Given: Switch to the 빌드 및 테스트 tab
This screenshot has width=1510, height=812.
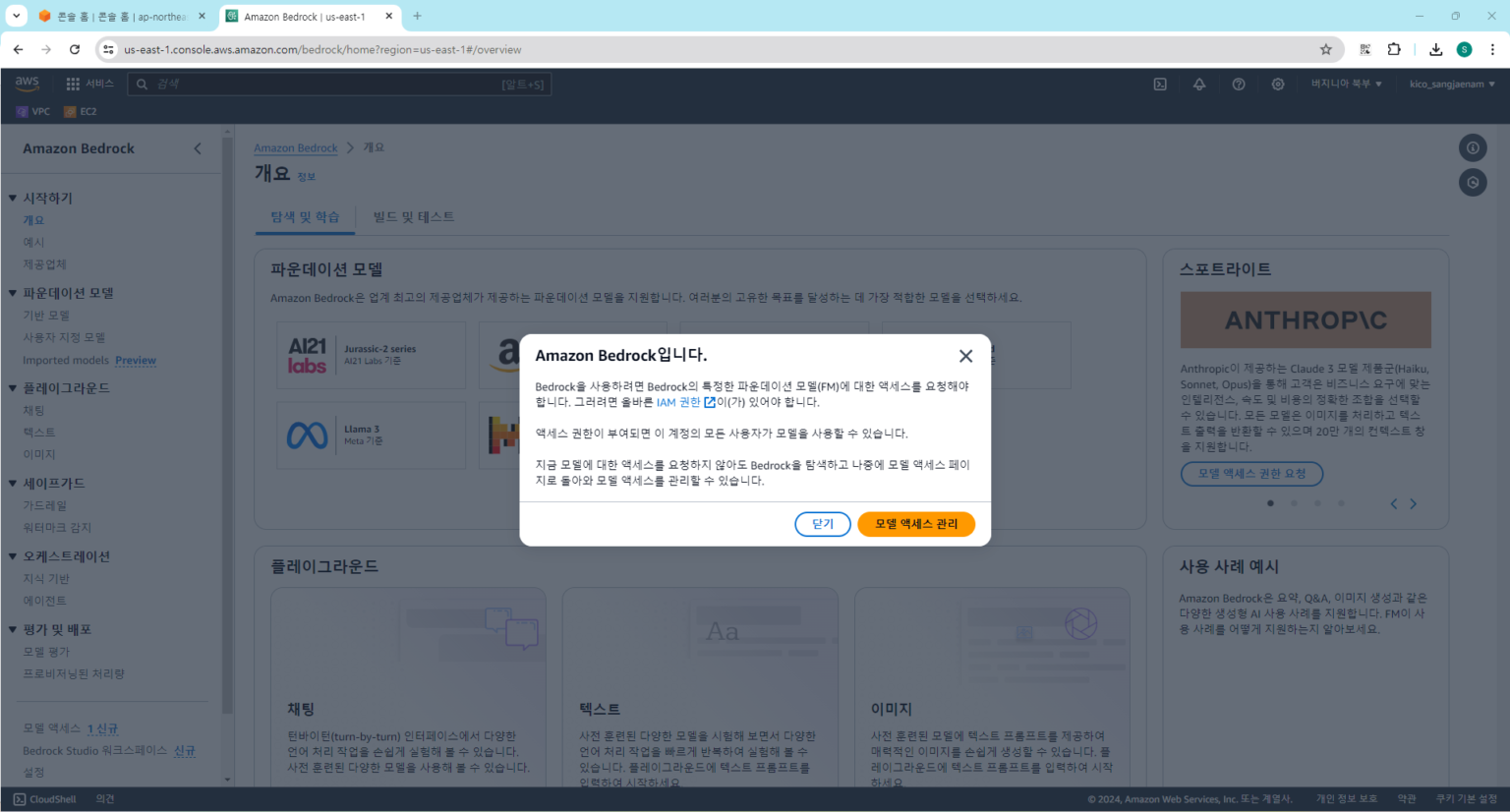Looking at the screenshot, I should [414, 217].
